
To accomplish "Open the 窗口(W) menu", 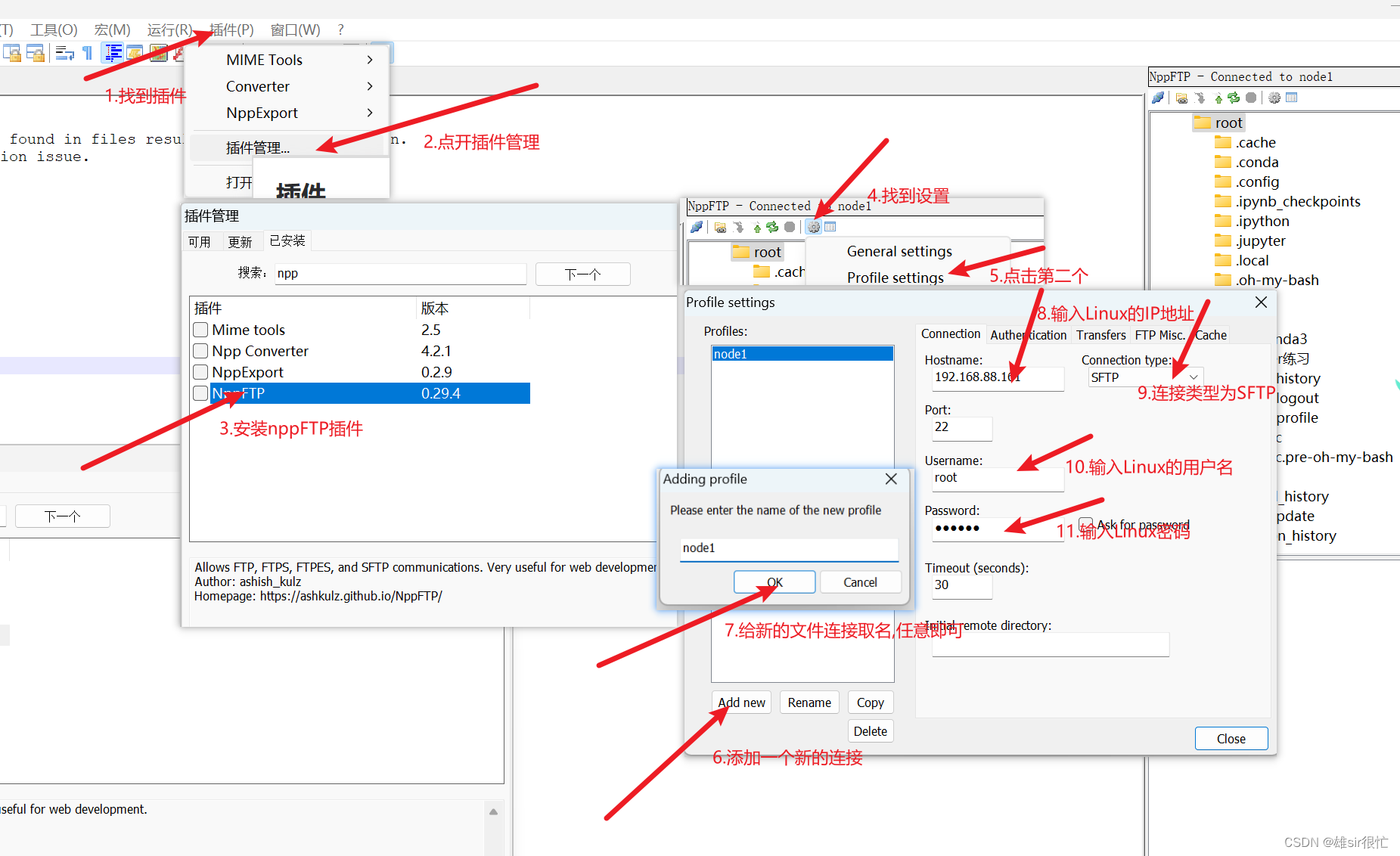I will click(295, 29).
